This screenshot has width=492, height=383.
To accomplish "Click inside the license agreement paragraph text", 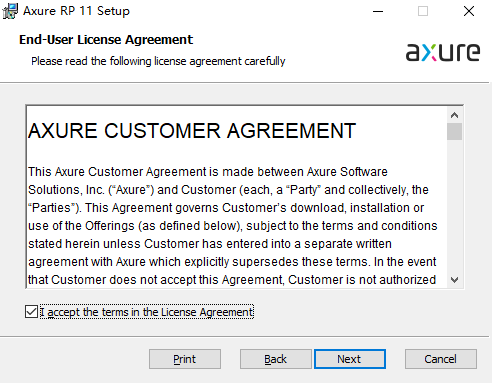I will pyautogui.click(x=233, y=226).
